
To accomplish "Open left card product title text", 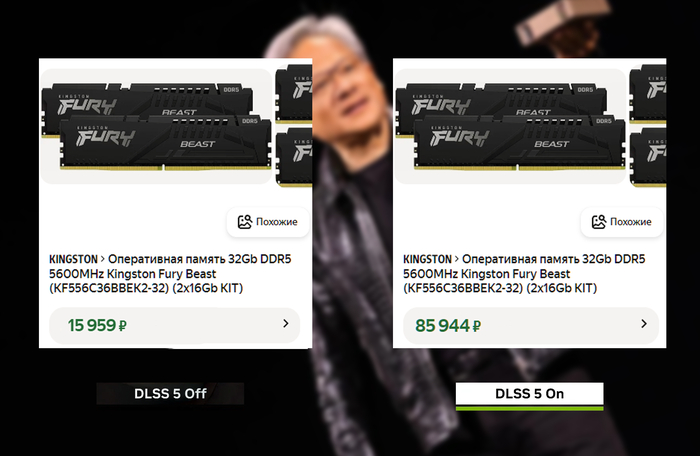I will (x=170, y=274).
